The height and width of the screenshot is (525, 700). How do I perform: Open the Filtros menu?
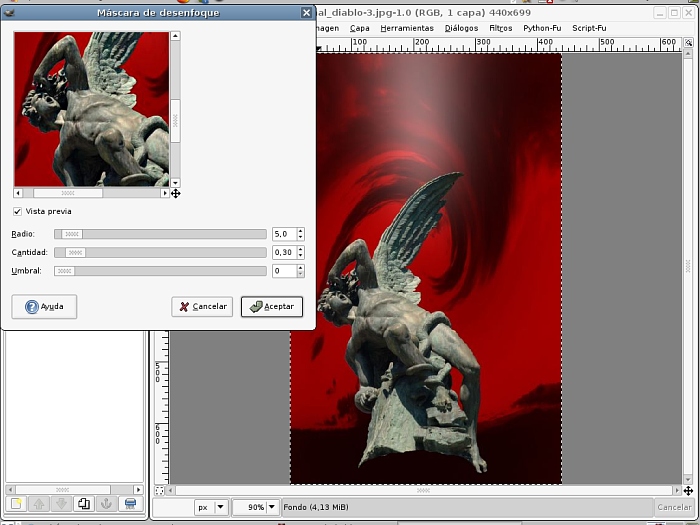pyautogui.click(x=500, y=28)
